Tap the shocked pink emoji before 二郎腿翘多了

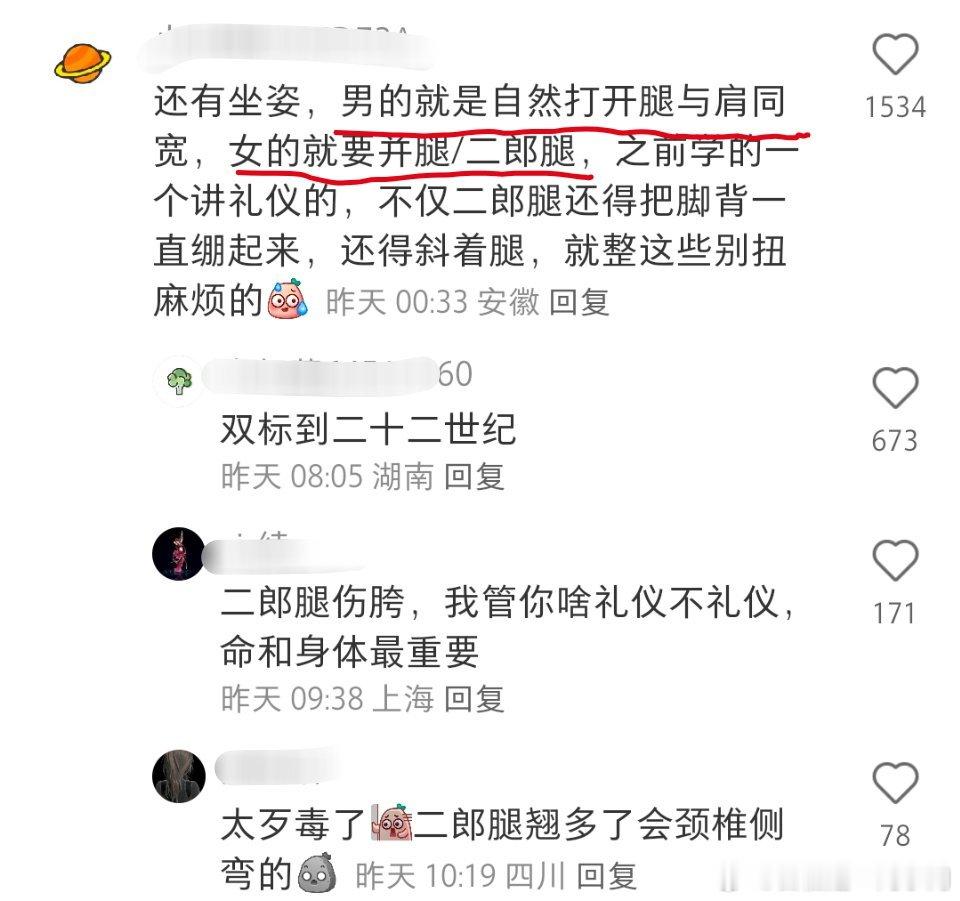[391, 822]
